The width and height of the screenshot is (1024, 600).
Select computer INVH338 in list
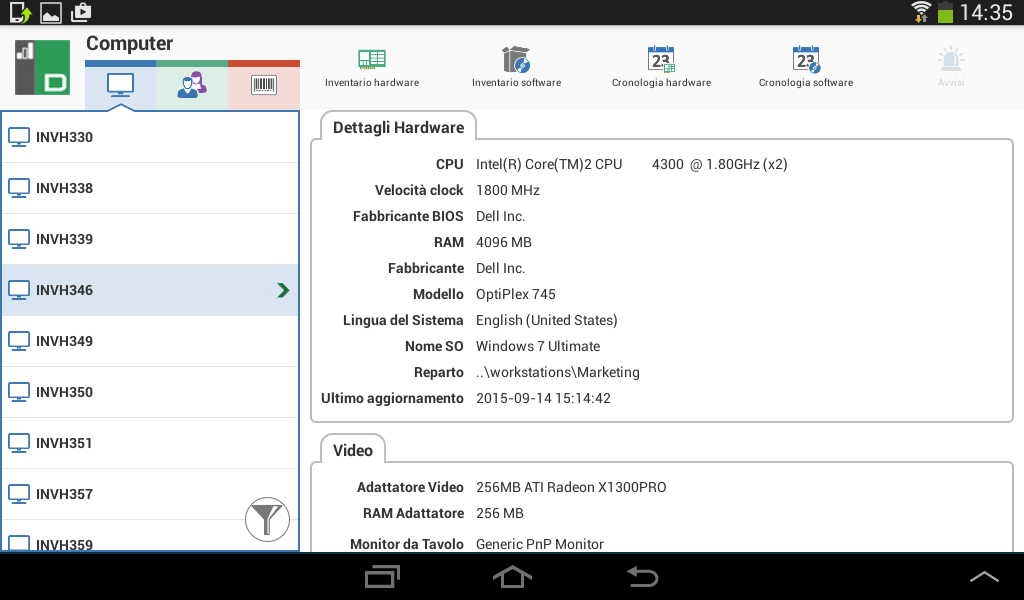coord(150,188)
